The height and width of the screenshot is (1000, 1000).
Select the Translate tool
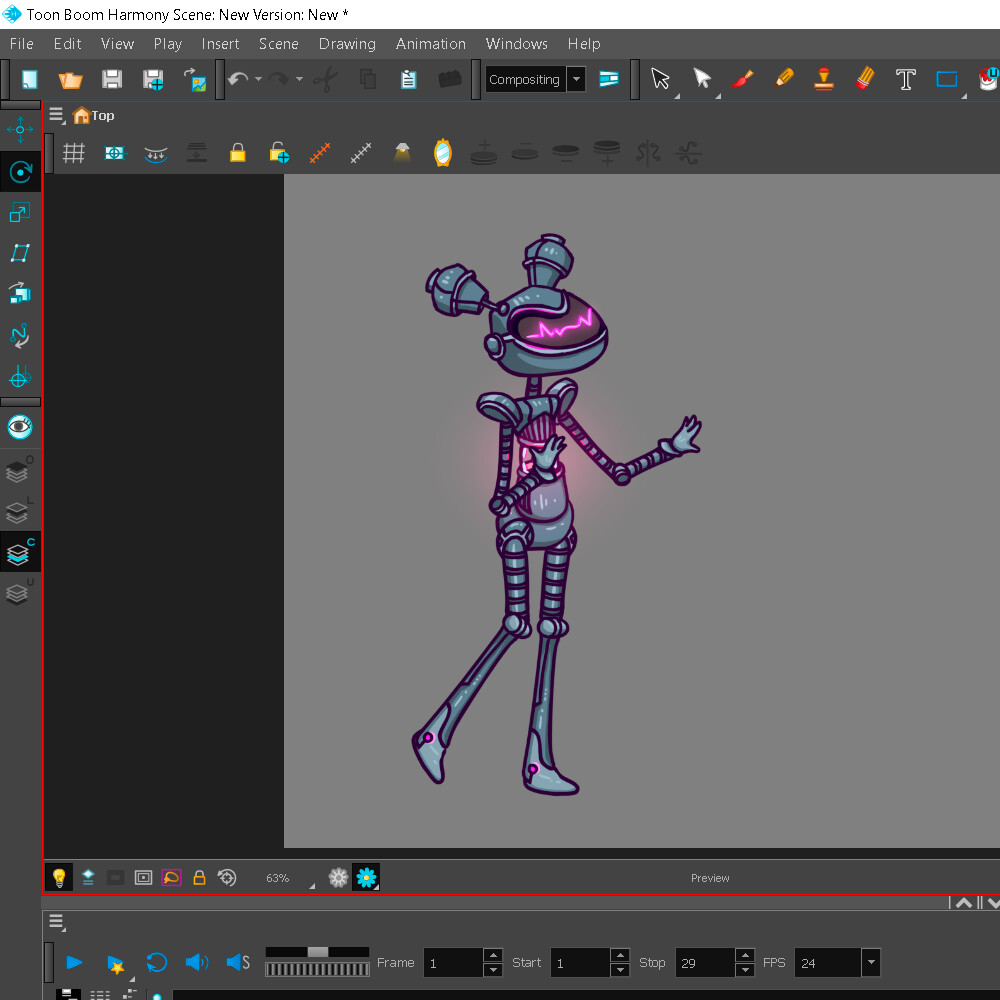20,129
